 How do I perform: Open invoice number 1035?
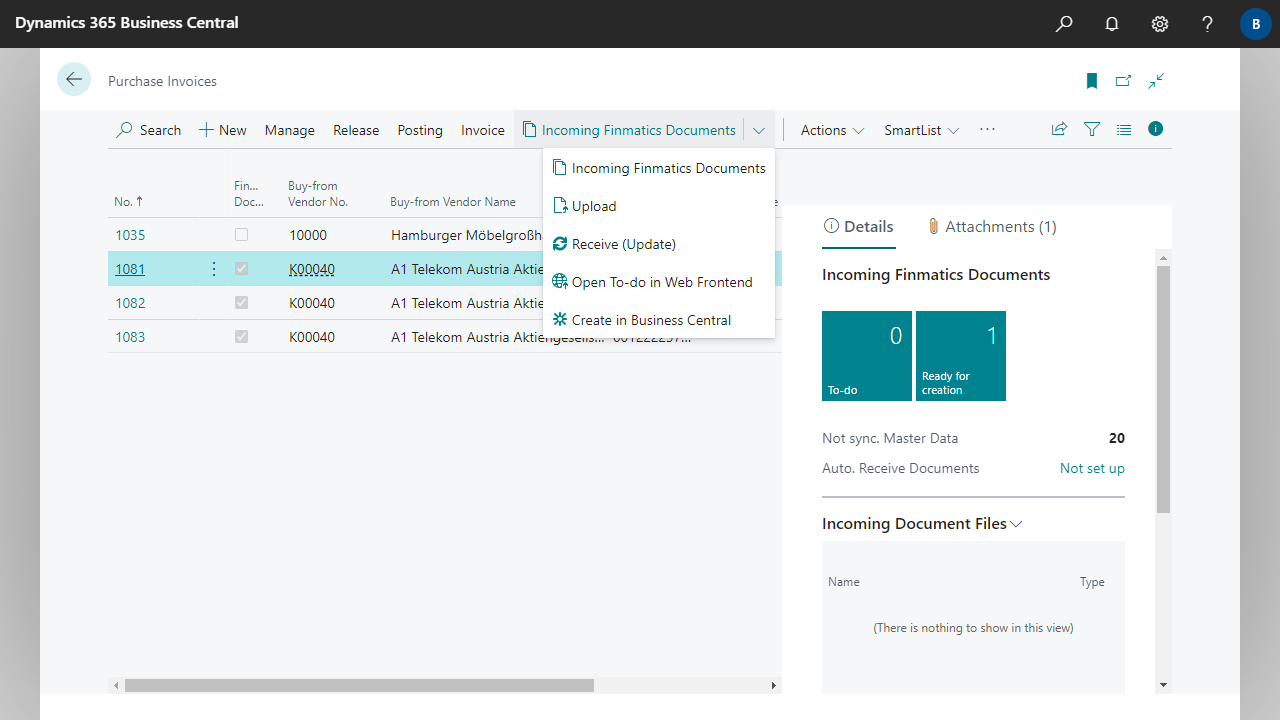pyautogui.click(x=130, y=235)
